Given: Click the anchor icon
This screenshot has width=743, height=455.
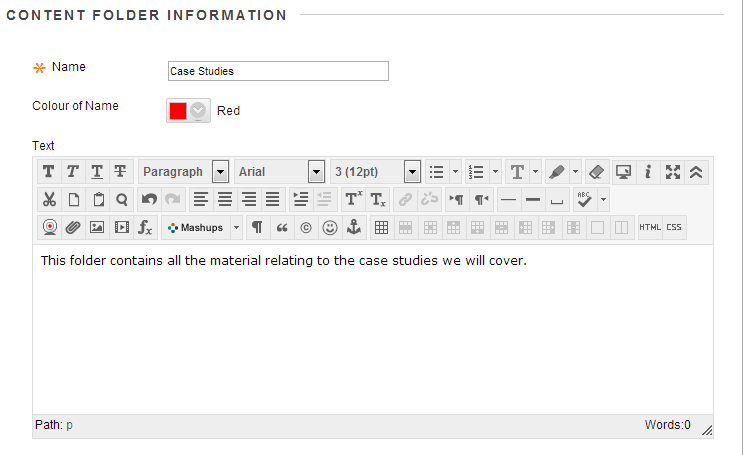Looking at the screenshot, I should [353, 227].
